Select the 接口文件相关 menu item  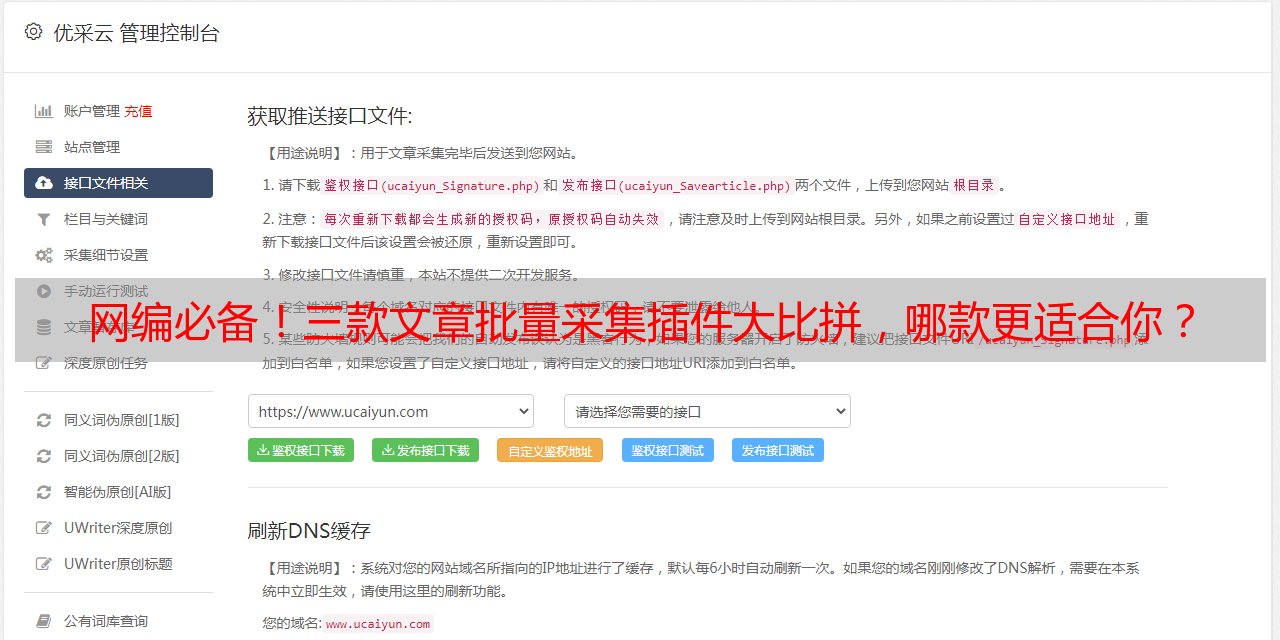(118, 183)
